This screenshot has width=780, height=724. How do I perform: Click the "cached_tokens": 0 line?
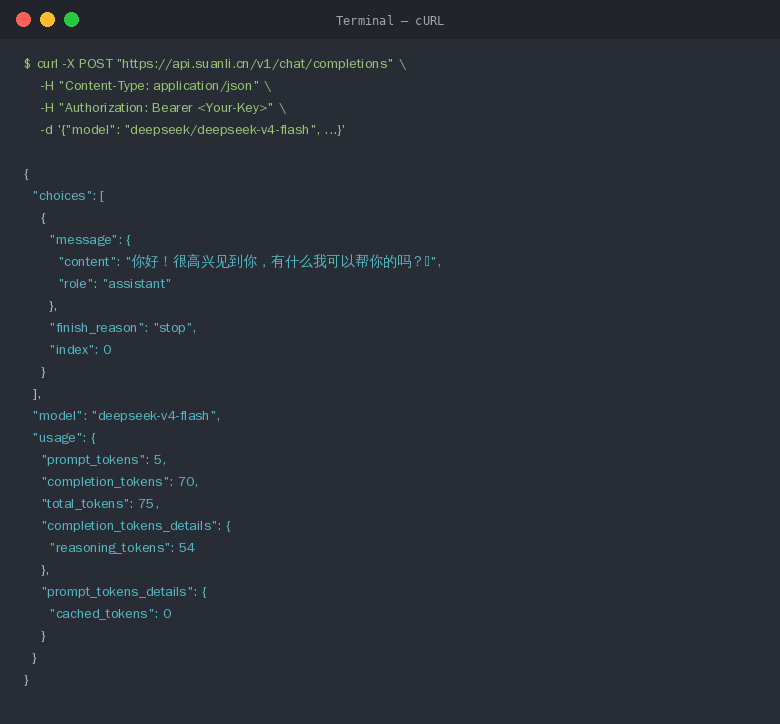pyautogui.click(x=110, y=614)
